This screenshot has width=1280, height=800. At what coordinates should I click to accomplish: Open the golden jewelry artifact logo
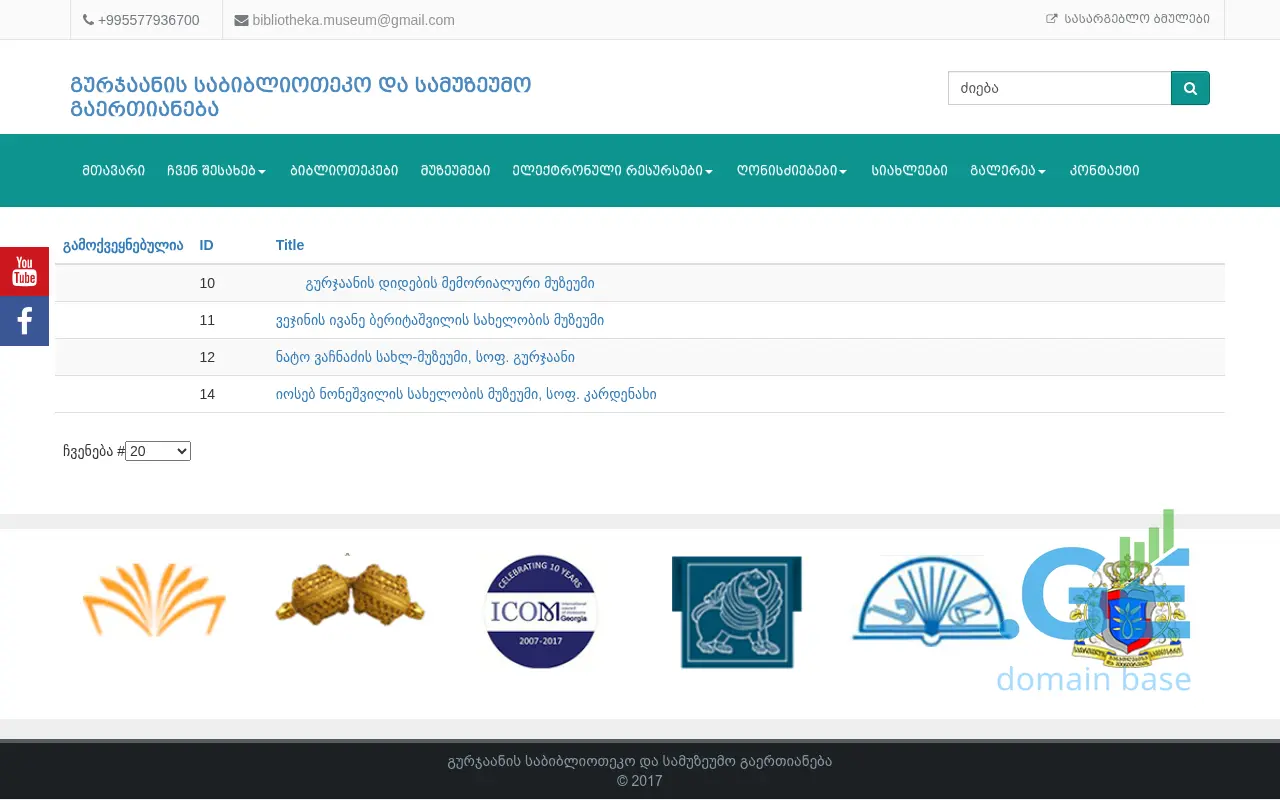[x=350, y=595]
